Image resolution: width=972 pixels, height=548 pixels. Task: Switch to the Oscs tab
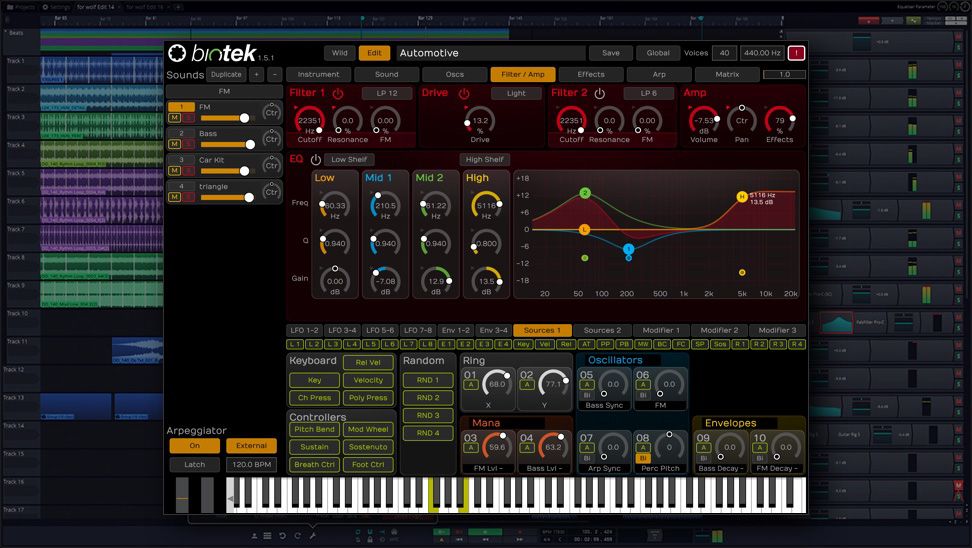(454, 74)
